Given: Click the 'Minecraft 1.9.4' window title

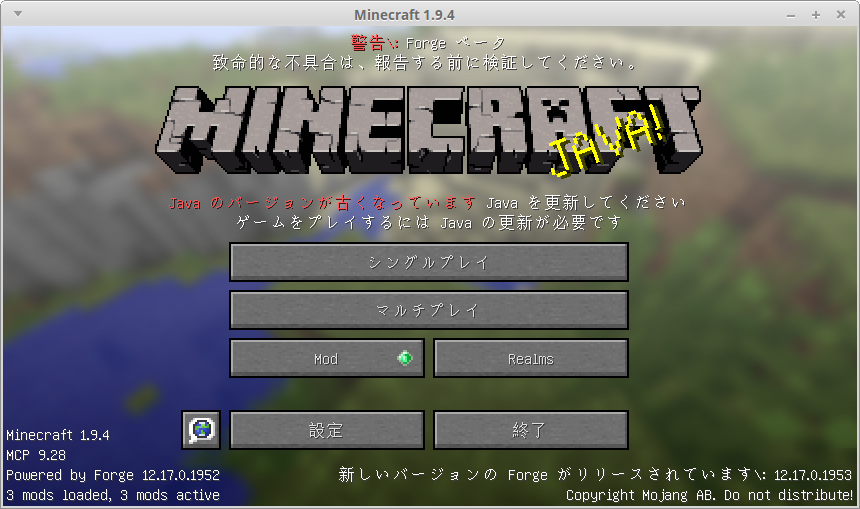Looking at the screenshot, I should 404,15.
